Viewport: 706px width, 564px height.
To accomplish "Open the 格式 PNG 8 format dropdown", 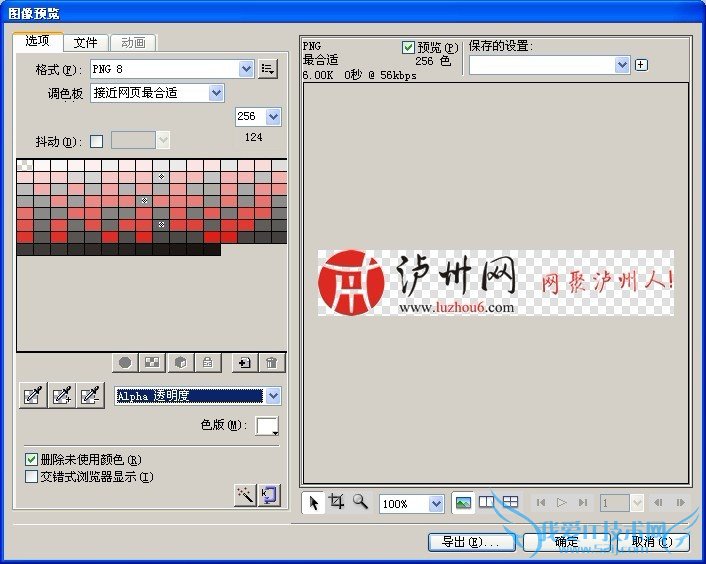I will click(246, 69).
